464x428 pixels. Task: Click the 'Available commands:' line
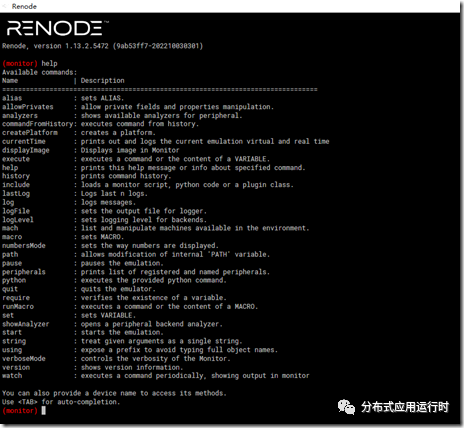[39, 72]
